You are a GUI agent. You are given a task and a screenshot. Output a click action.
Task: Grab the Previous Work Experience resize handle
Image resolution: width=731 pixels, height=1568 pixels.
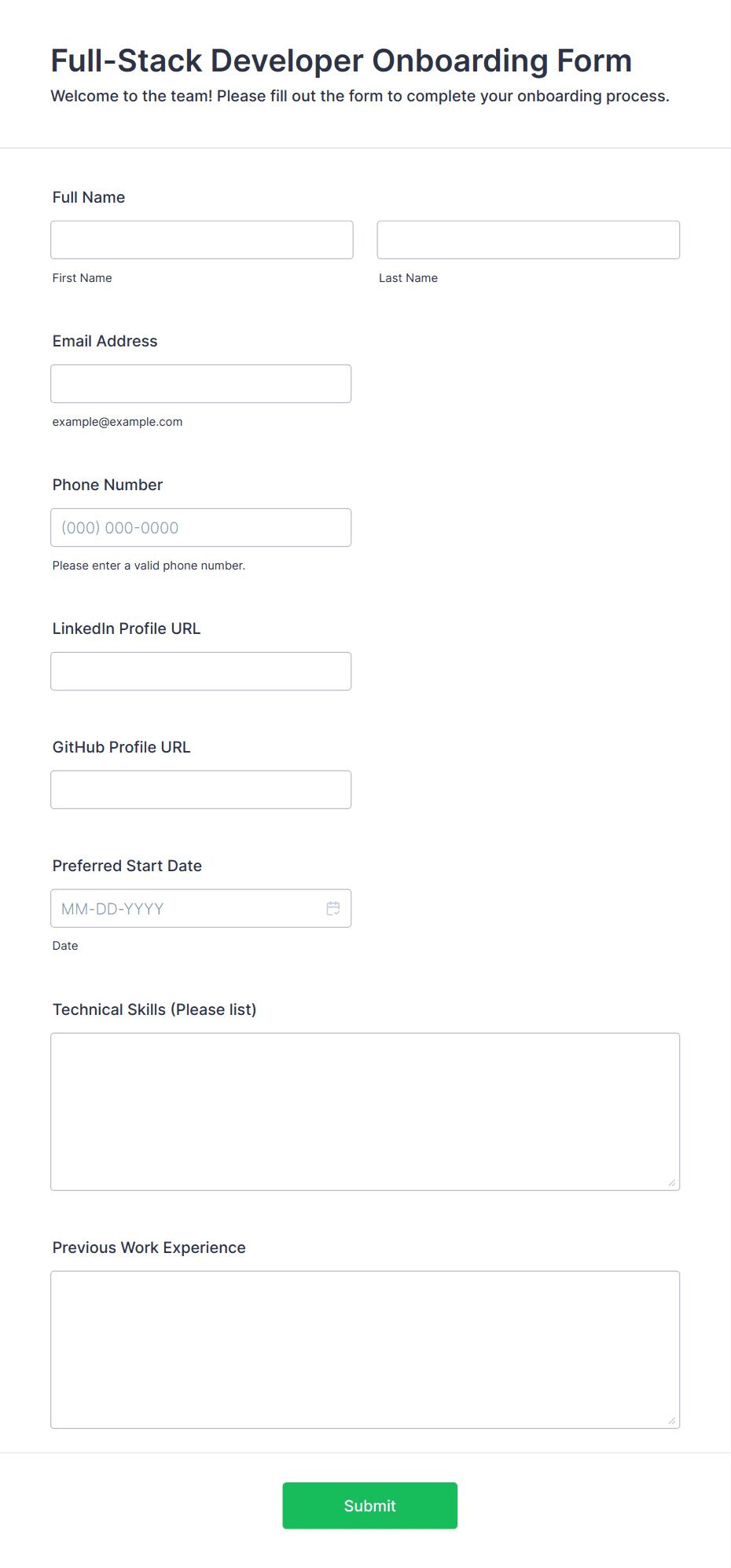click(x=672, y=1420)
